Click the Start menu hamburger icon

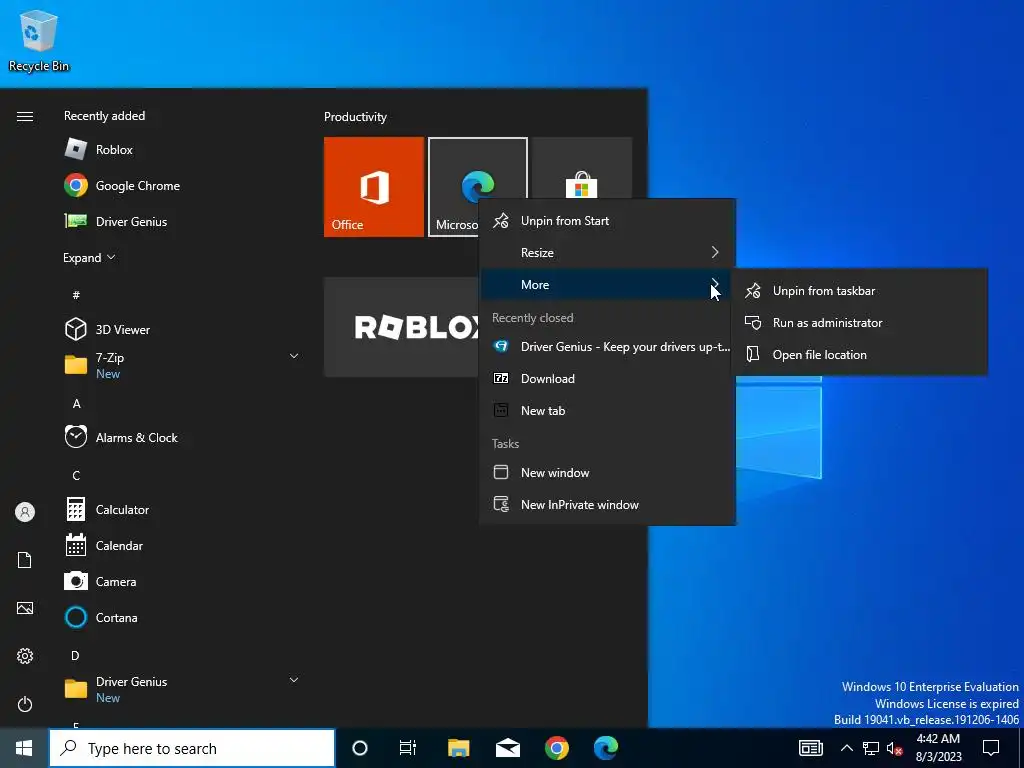coord(25,116)
